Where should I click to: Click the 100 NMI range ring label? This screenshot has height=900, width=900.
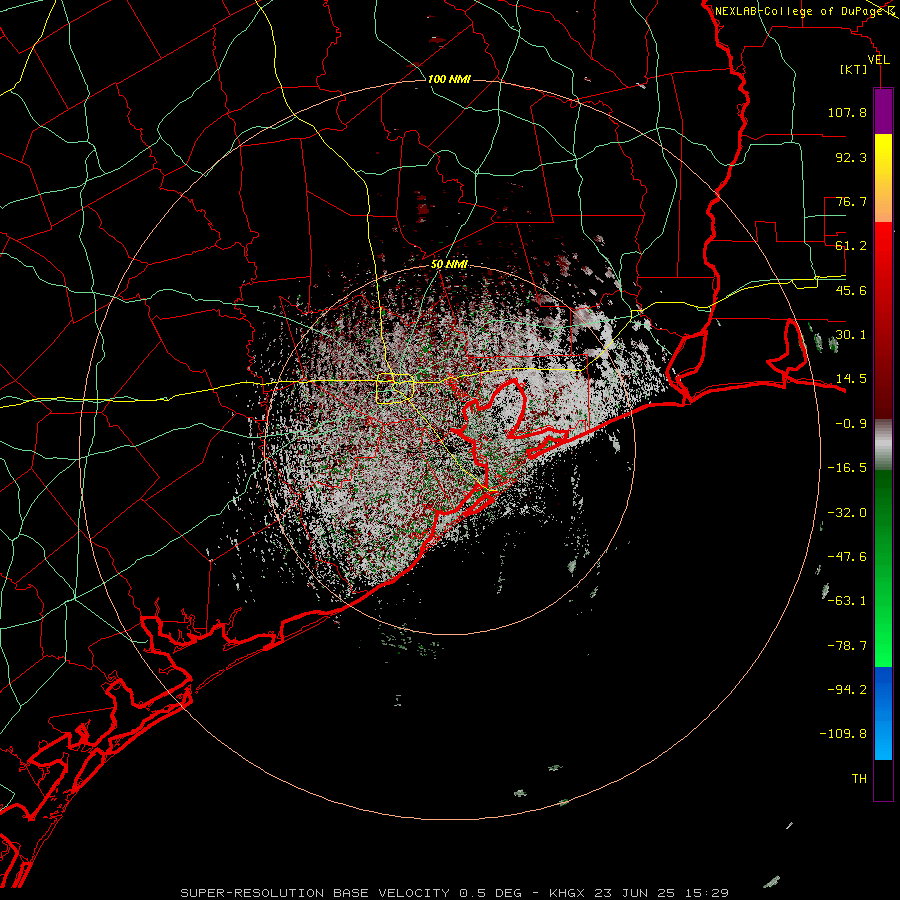click(x=449, y=79)
